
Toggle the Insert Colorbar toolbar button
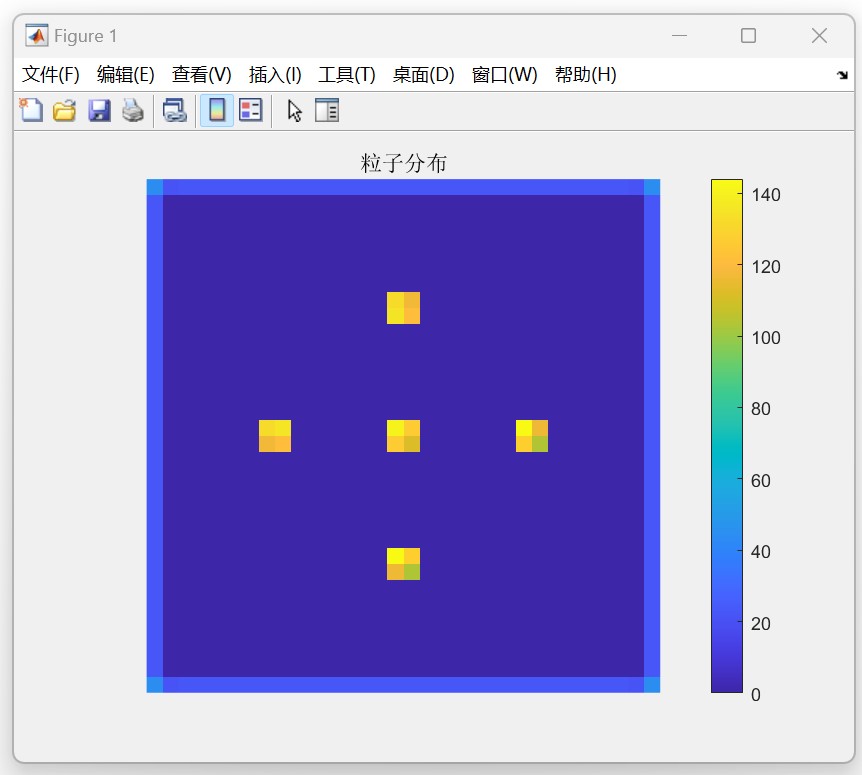[x=217, y=110]
